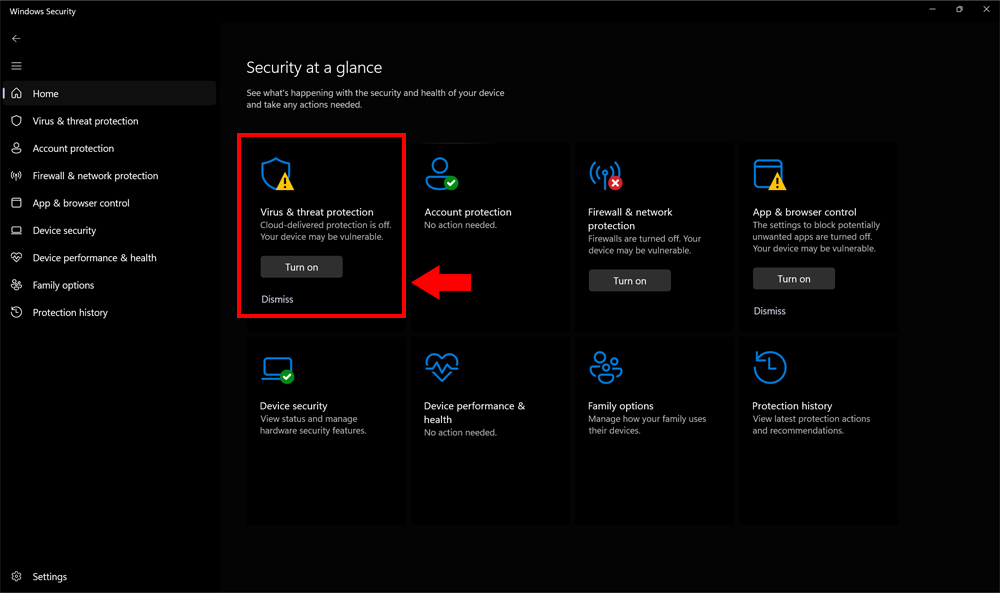1000x593 pixels.
Task: Open the Protection history clock icon tile
Action: (769, 368)
